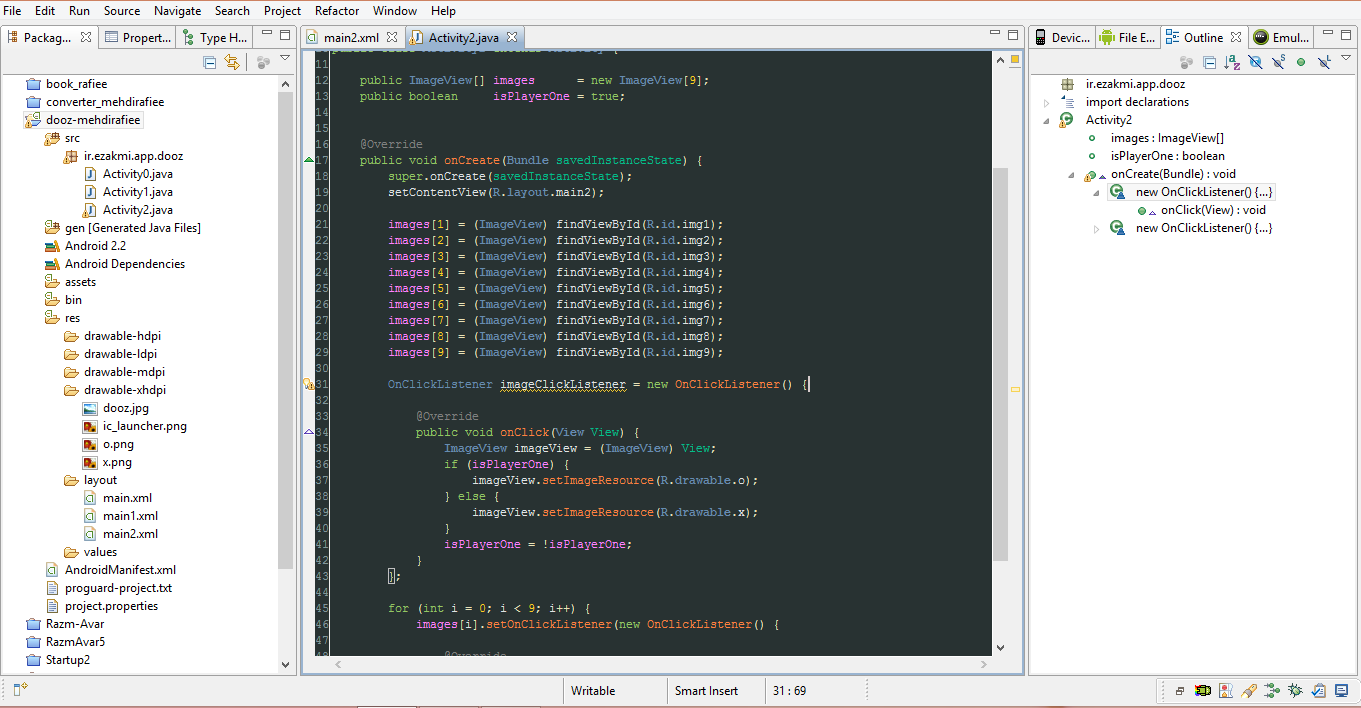Open the palette-like fast view icon
This screenshot has height=708, width=1361.
point(1226,691)
